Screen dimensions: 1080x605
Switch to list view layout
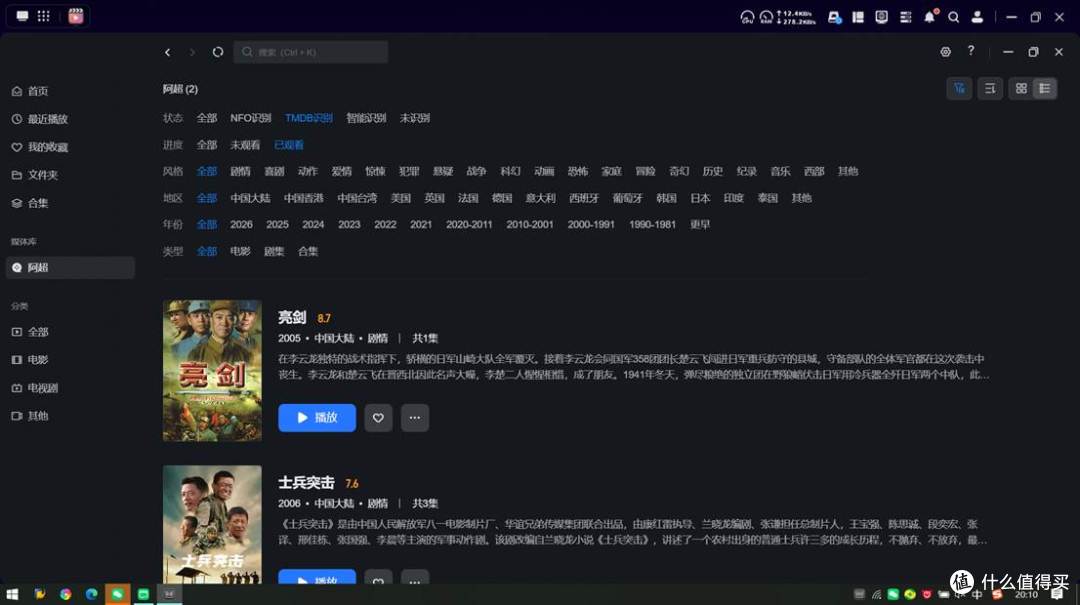[1044, 88]
